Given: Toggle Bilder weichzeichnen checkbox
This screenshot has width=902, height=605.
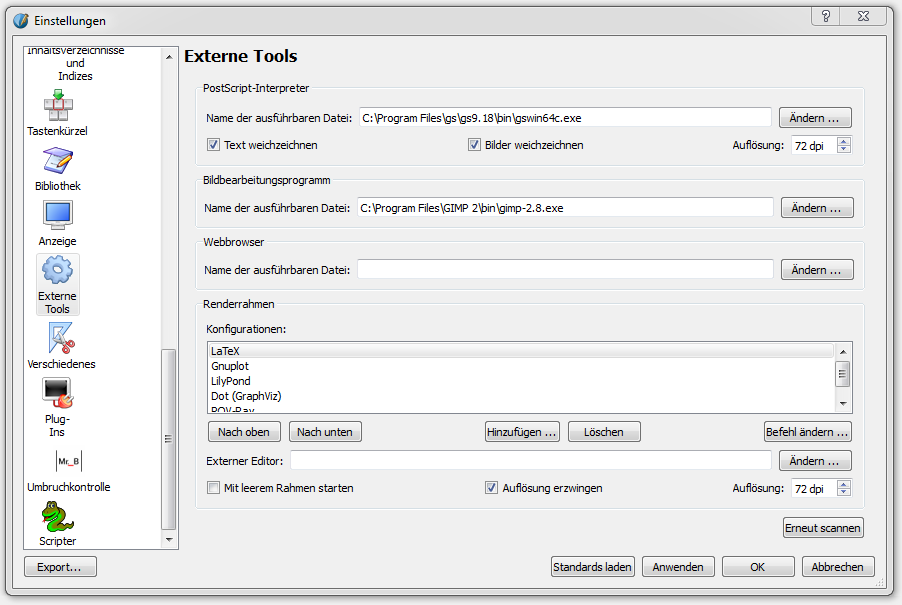Looking at the screenshot, I should click(x=475, y=145).
